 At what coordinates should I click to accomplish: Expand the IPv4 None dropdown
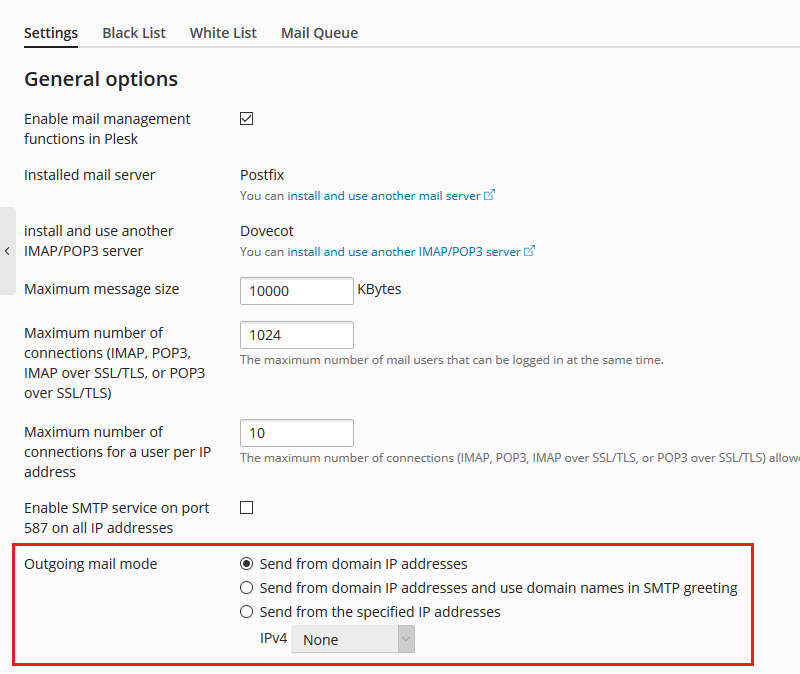tap(353, 640)
